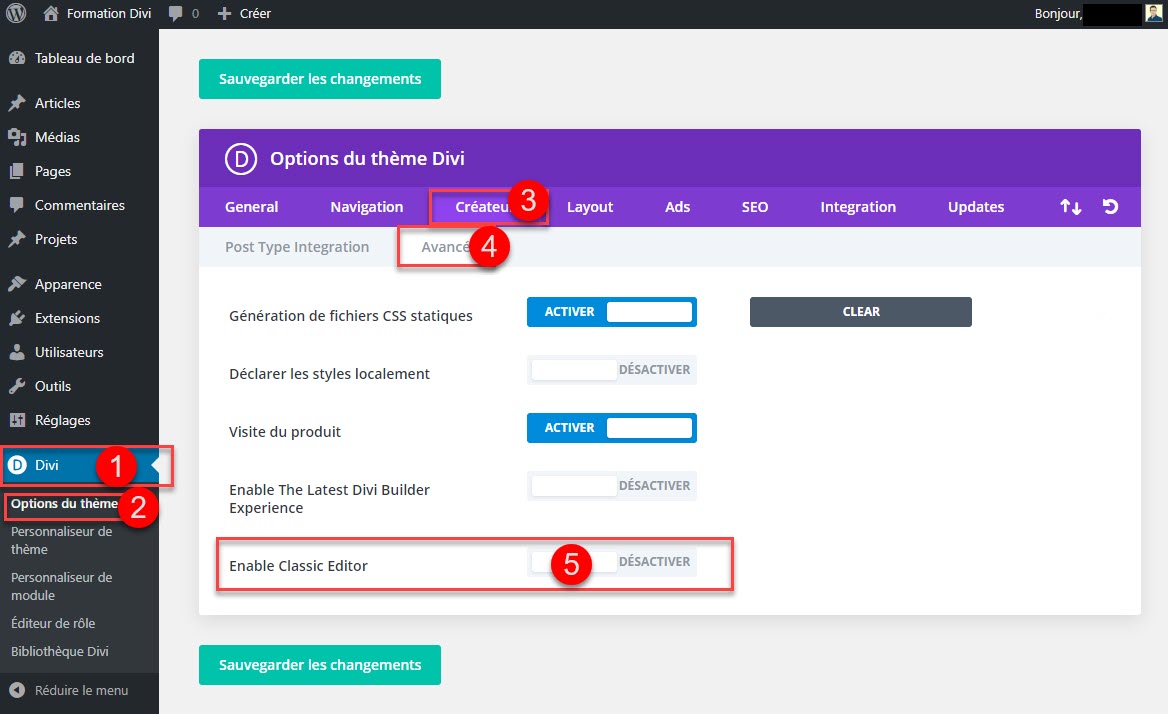The image size is (1168, 714).
Task: Open the comments bubble in admin bar
Action: [183, 14]
